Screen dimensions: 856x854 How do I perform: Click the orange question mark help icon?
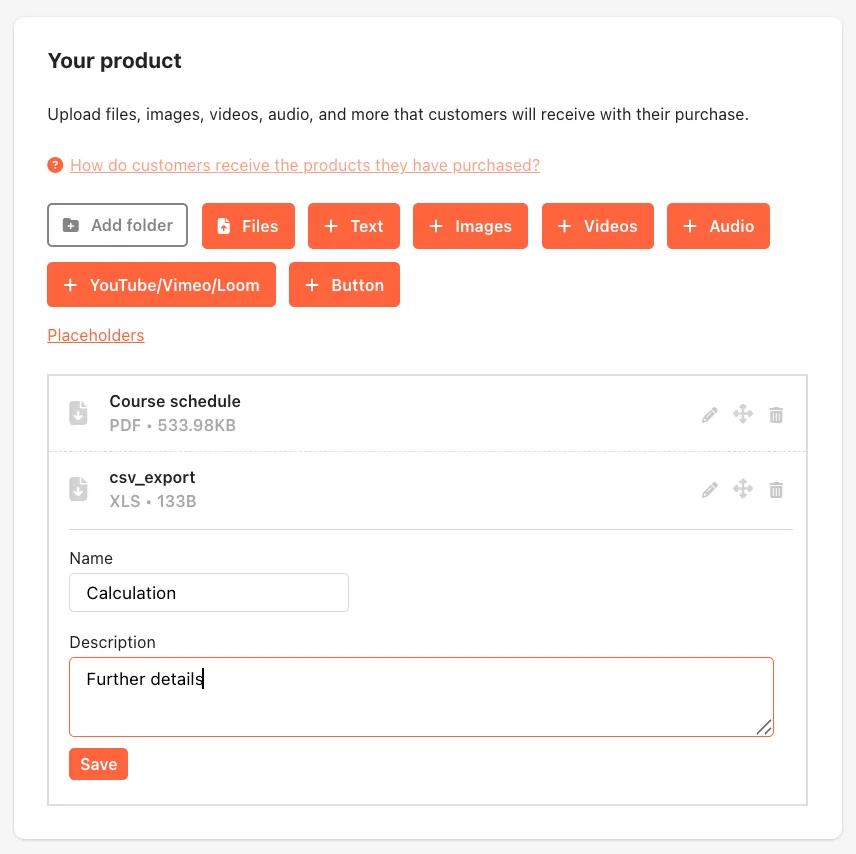55,165
